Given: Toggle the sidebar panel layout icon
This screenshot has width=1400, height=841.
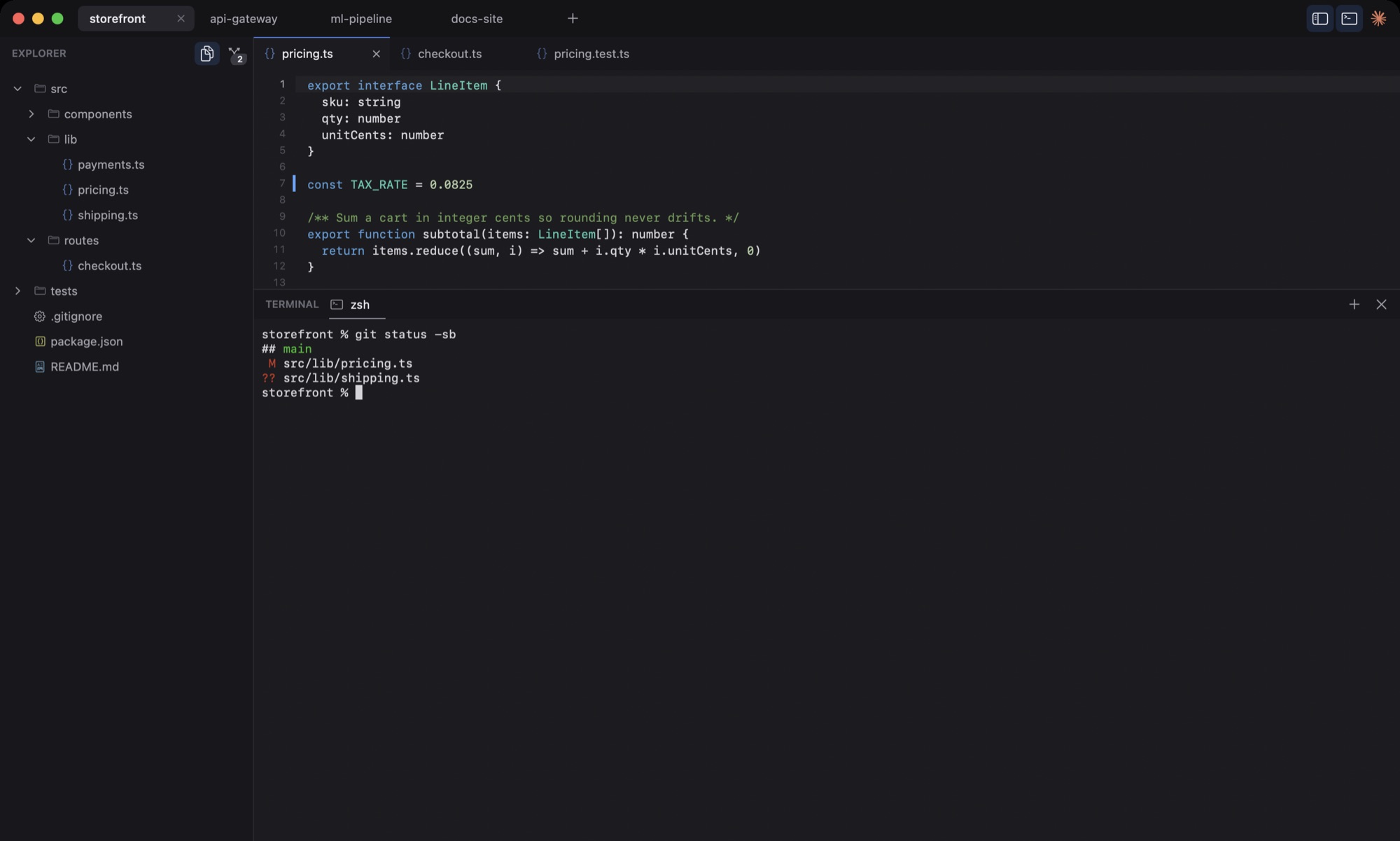Looking at the screenshot, I should [x=1319, y=19].
